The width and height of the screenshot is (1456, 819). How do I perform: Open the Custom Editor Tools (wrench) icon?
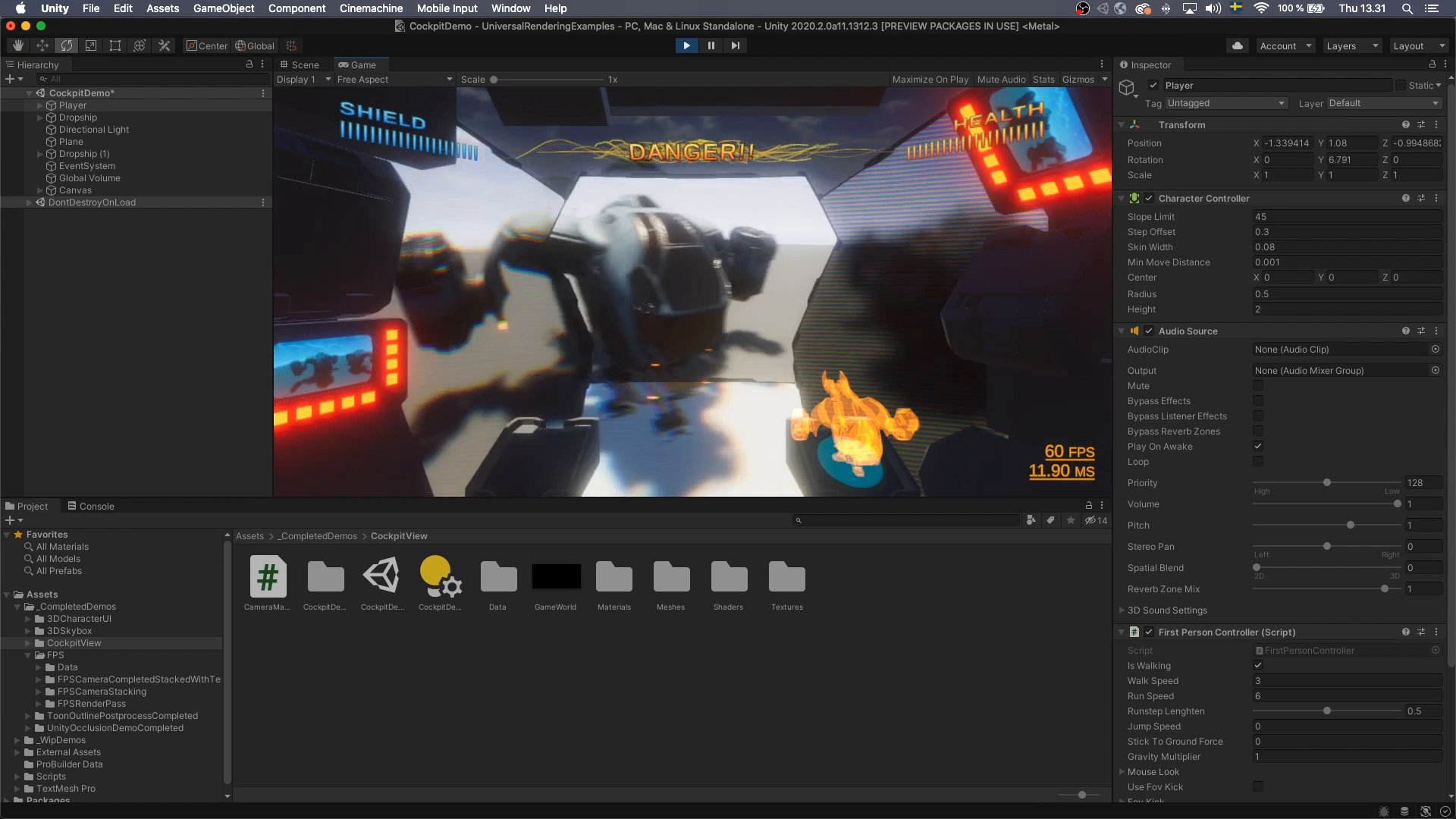click(x=164, y=45)
